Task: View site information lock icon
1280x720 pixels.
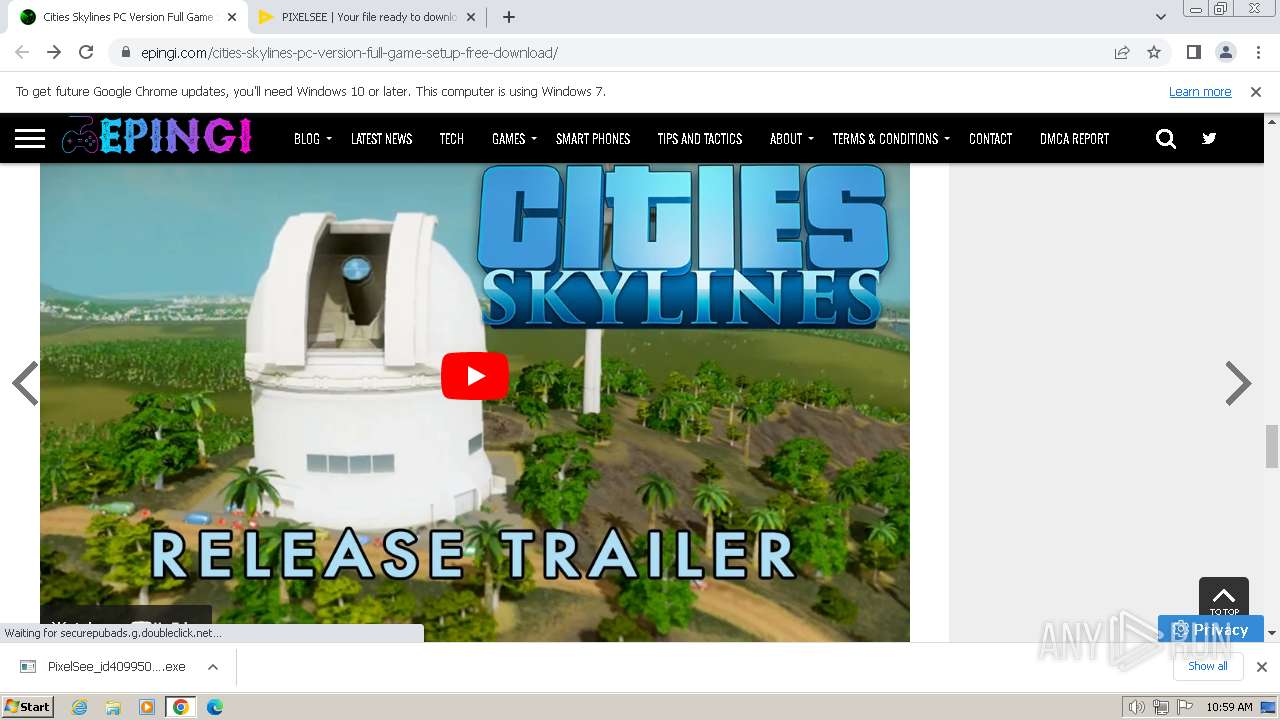Action: [125, 53]
